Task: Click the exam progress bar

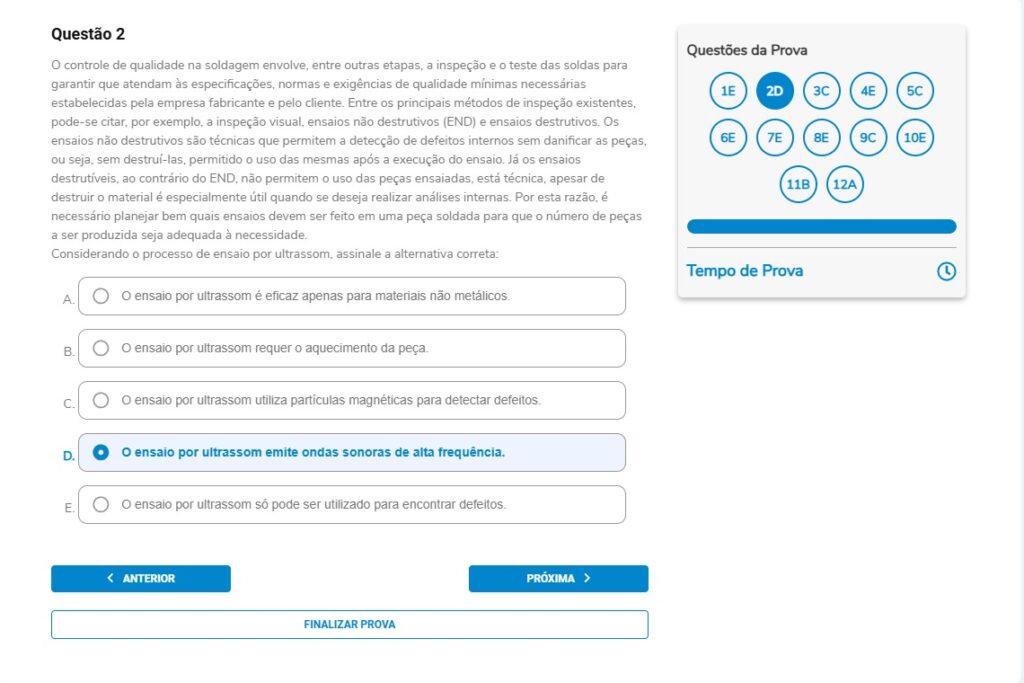Action: [821, 226]
